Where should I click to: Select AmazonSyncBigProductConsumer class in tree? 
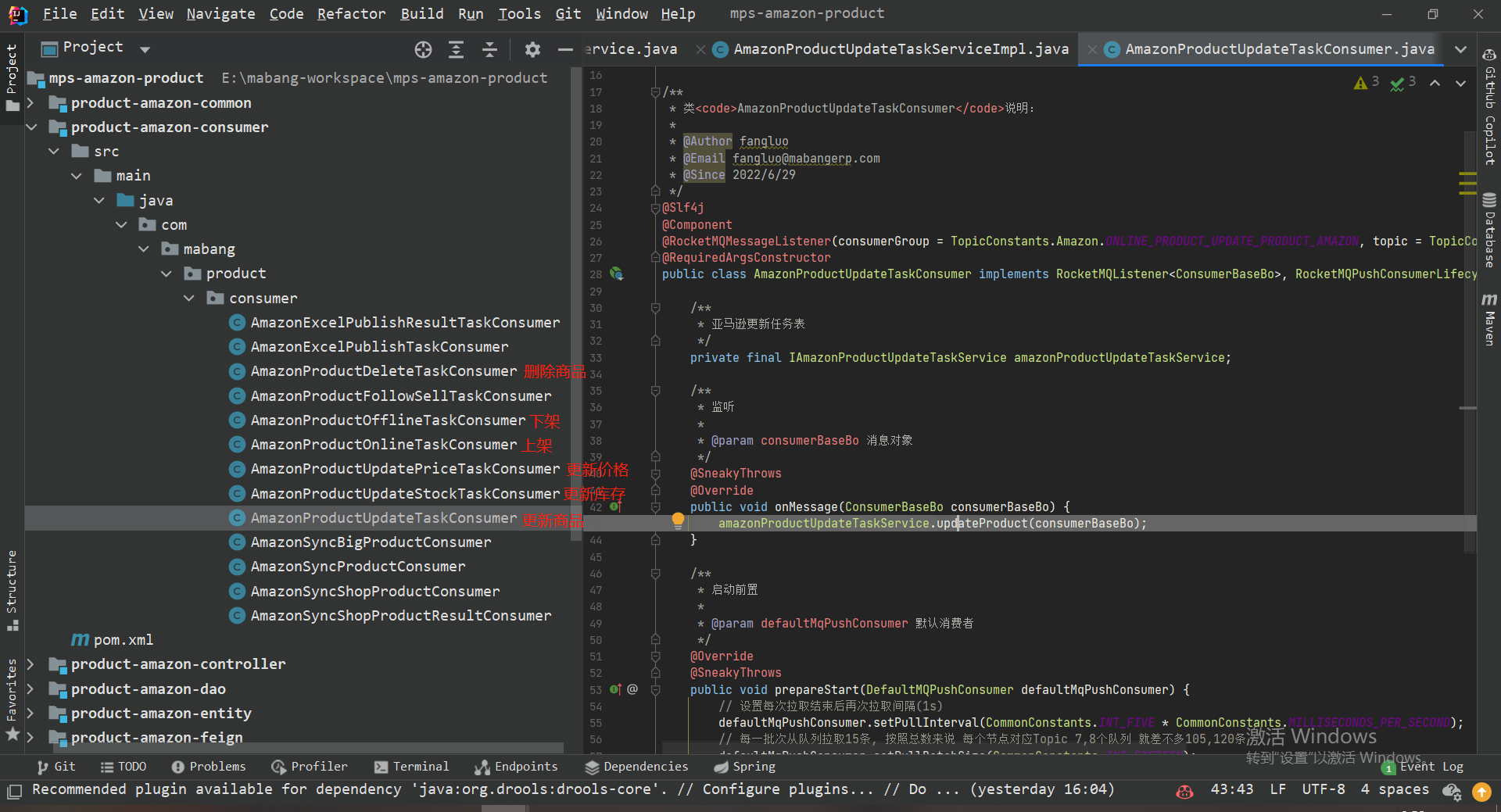point(371,542)
